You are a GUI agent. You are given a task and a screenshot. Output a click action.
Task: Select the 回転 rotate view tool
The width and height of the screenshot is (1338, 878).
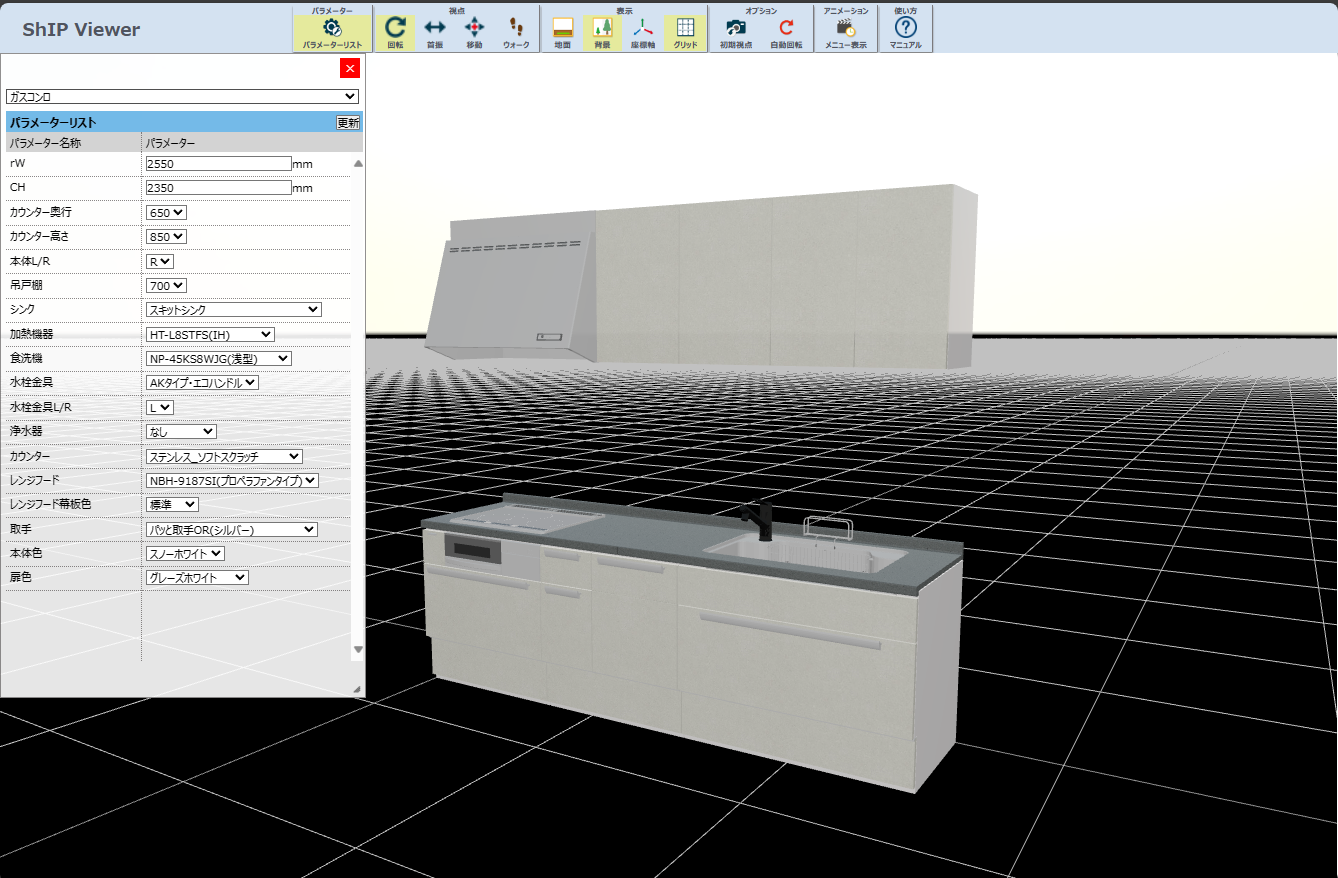[x=395, y=28]
